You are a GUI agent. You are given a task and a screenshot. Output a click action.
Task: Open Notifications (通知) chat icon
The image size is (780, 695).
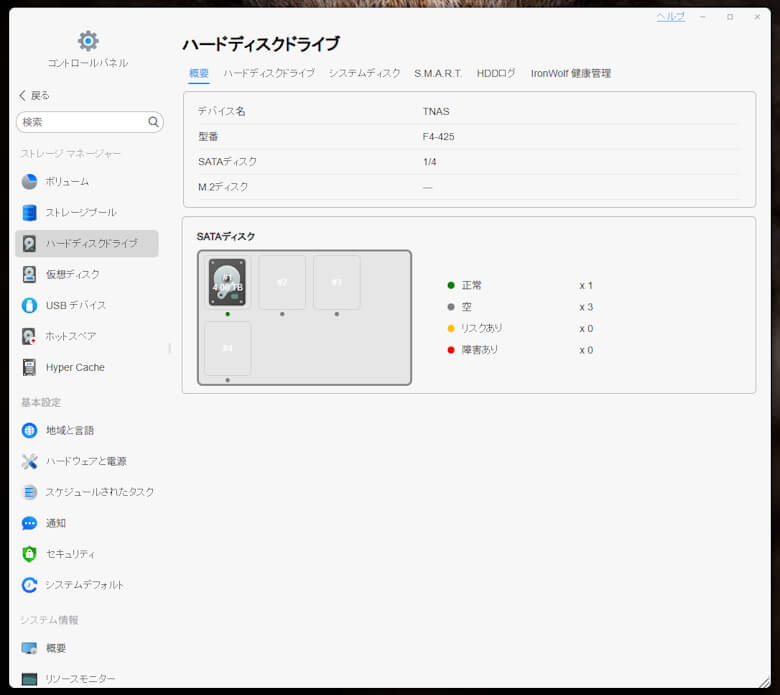(x=29, y=523)
